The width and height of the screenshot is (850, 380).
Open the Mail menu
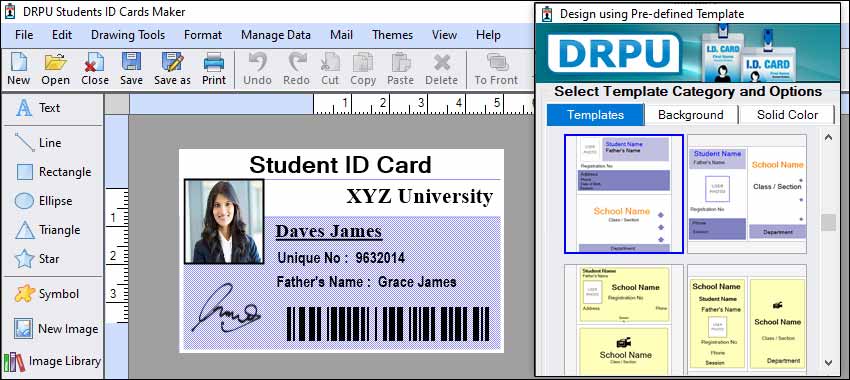click(x=342, y=35)
